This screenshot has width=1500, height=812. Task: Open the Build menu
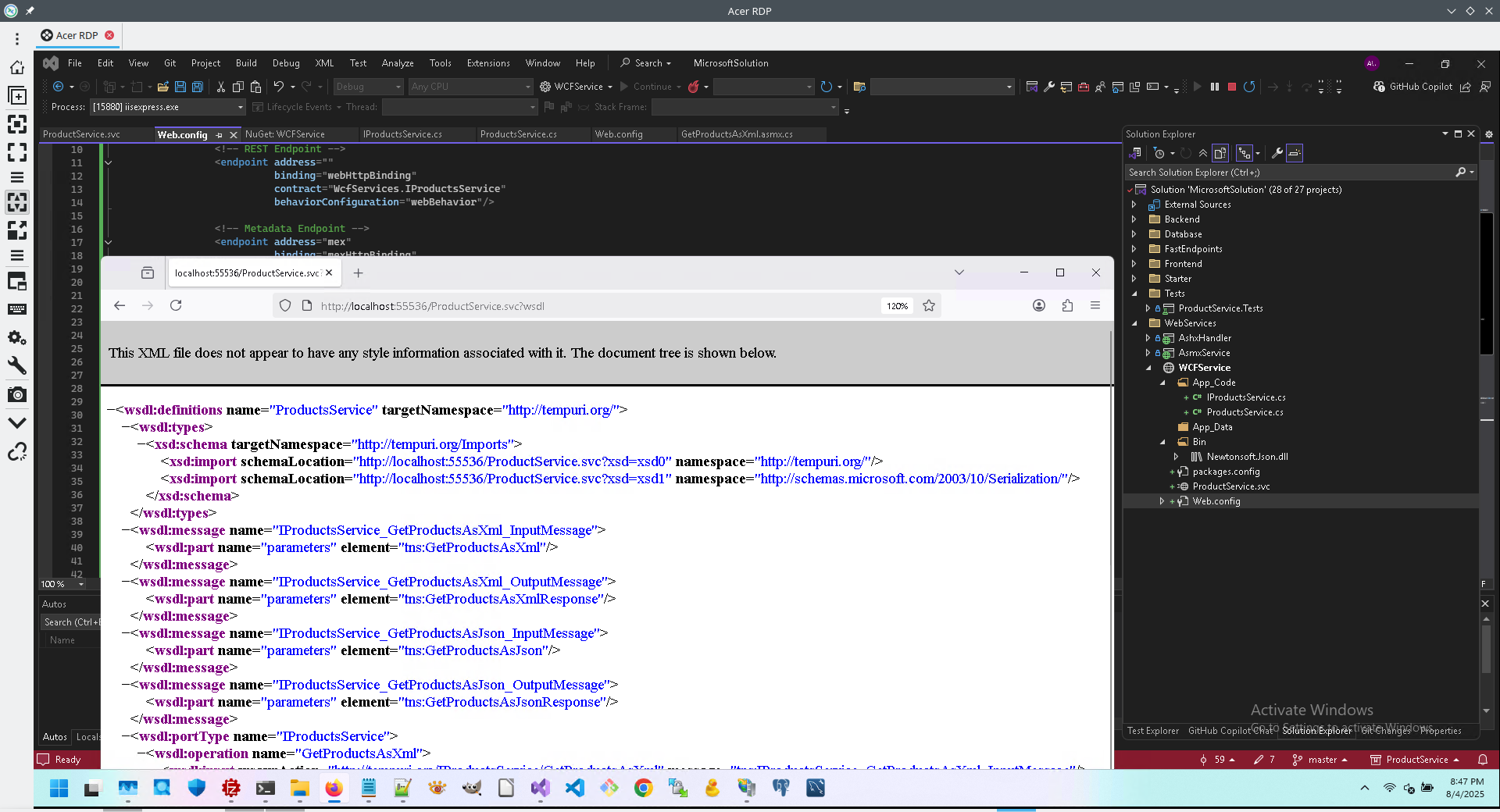(246, 63)
